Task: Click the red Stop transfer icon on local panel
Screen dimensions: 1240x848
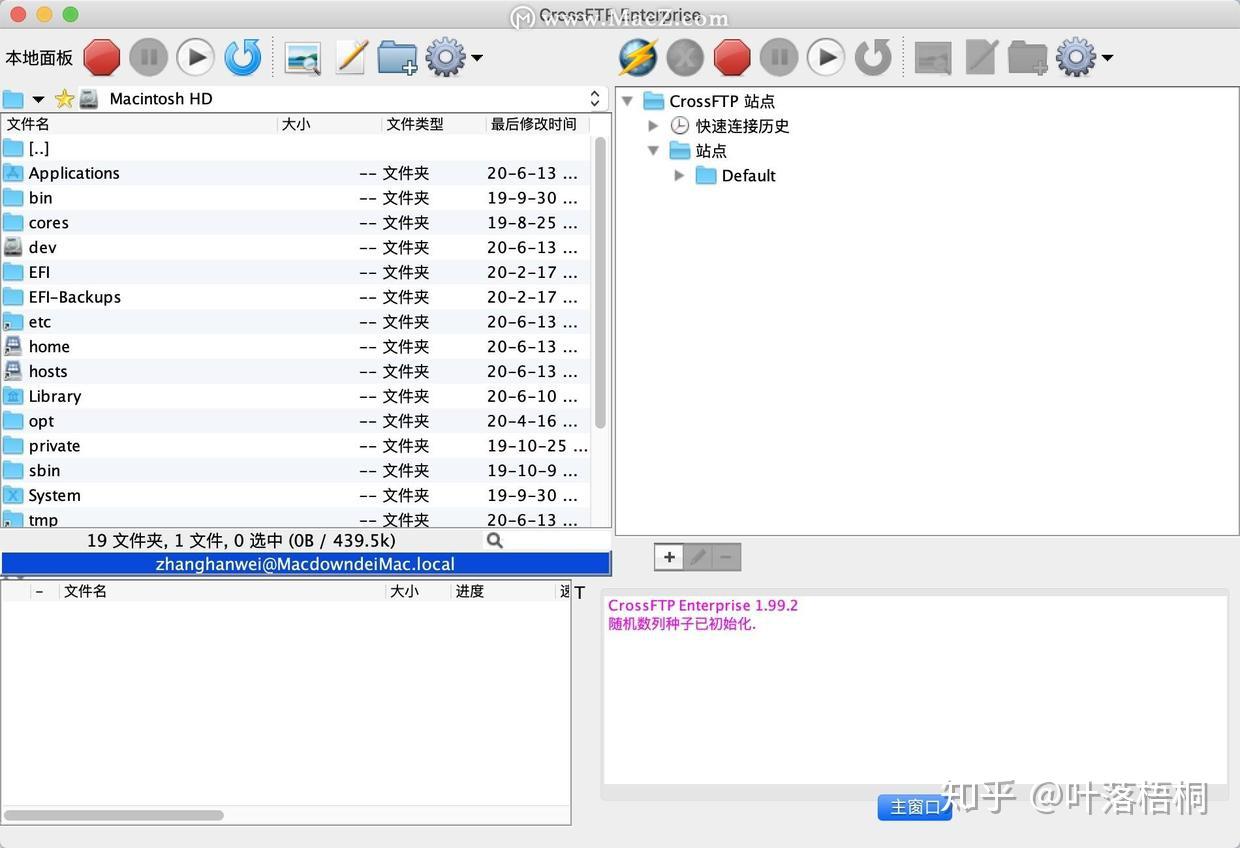Action: pos(101,57)
